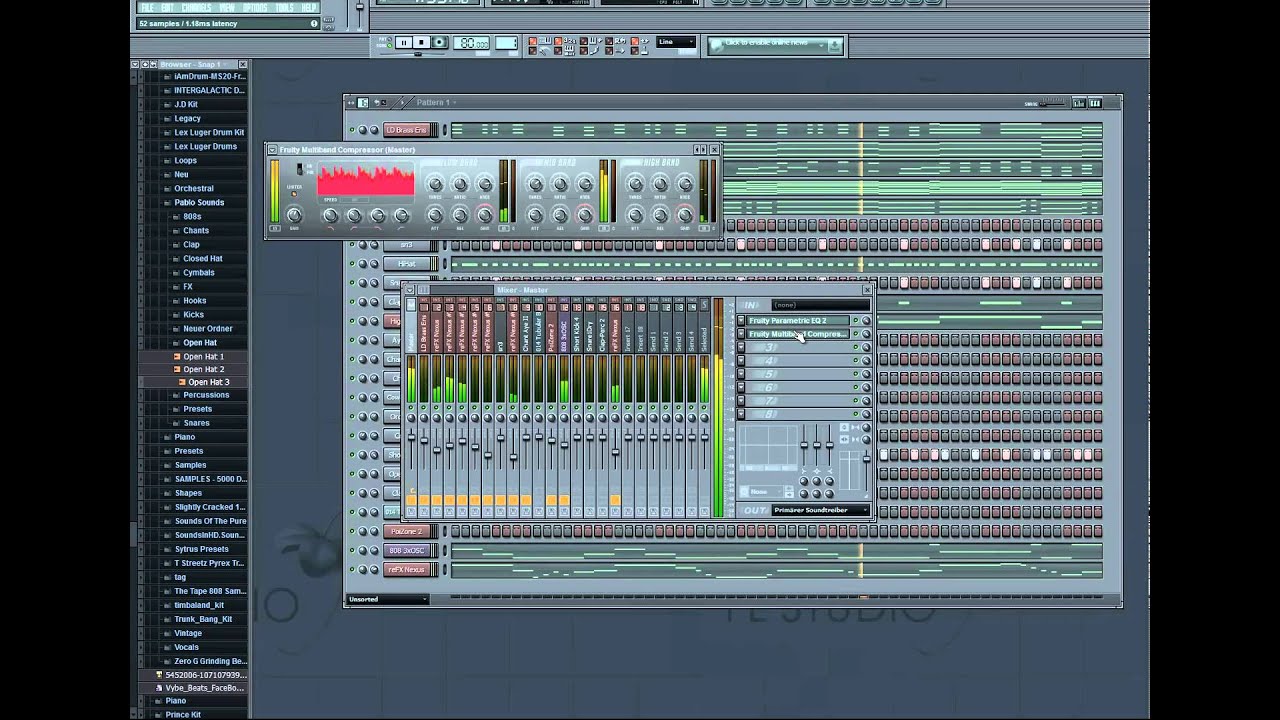
Task: Expand the Legacy folder in browser
Action: 187,118
